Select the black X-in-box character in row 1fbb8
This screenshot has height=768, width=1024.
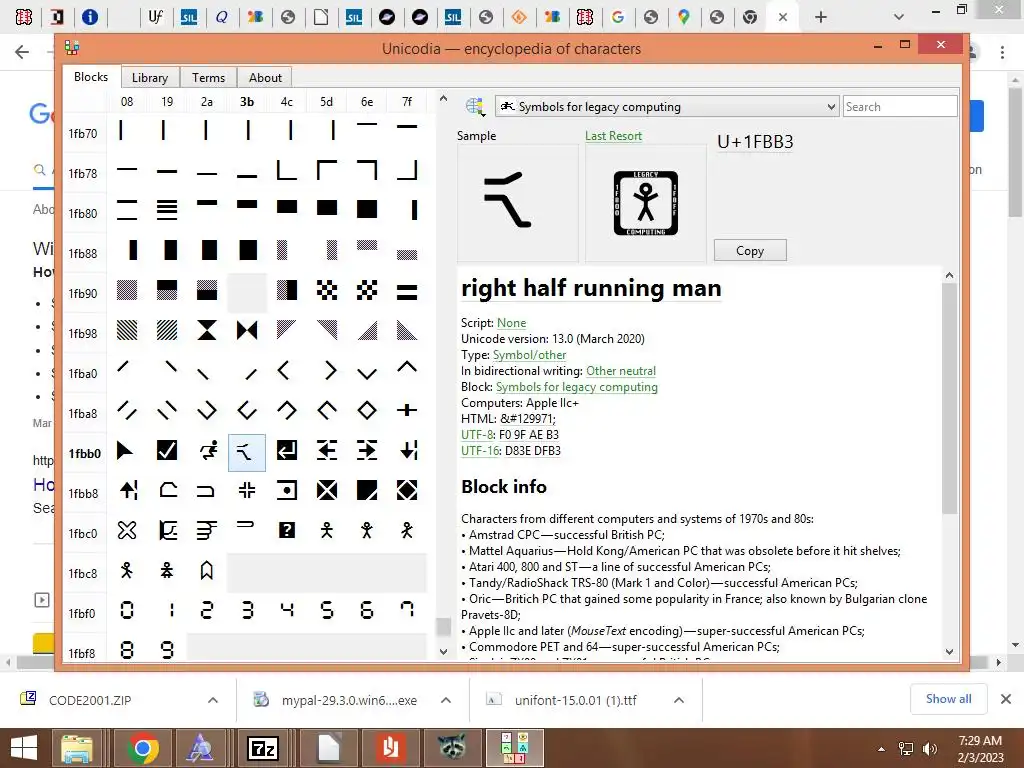[327, 491]
